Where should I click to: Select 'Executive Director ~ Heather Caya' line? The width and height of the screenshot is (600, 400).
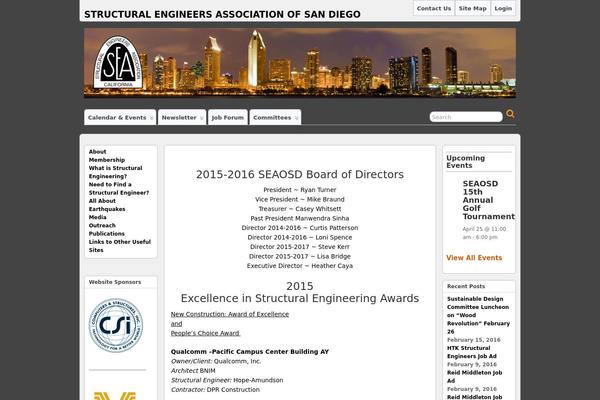click(300, 266)
